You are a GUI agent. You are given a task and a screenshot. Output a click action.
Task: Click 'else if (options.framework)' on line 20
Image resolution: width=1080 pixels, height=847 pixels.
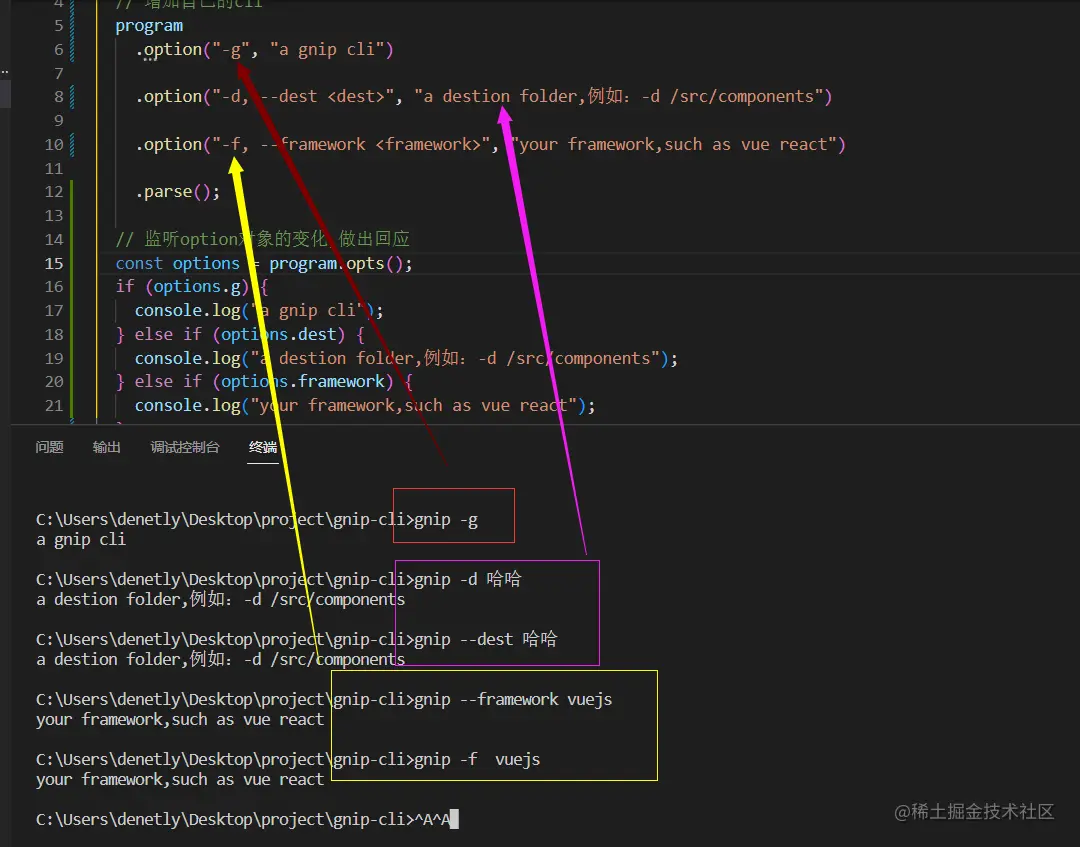pyautogui.click(x=264, y=381)
